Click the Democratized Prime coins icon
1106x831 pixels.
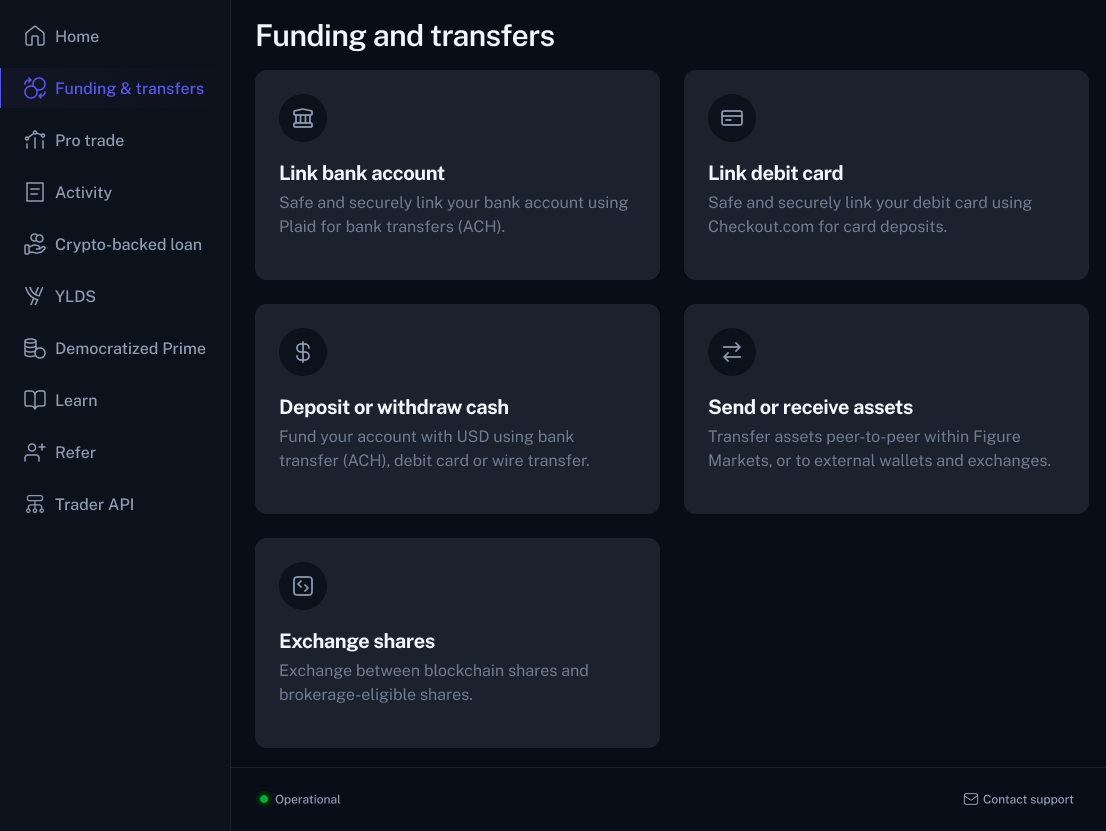(35, 348)
